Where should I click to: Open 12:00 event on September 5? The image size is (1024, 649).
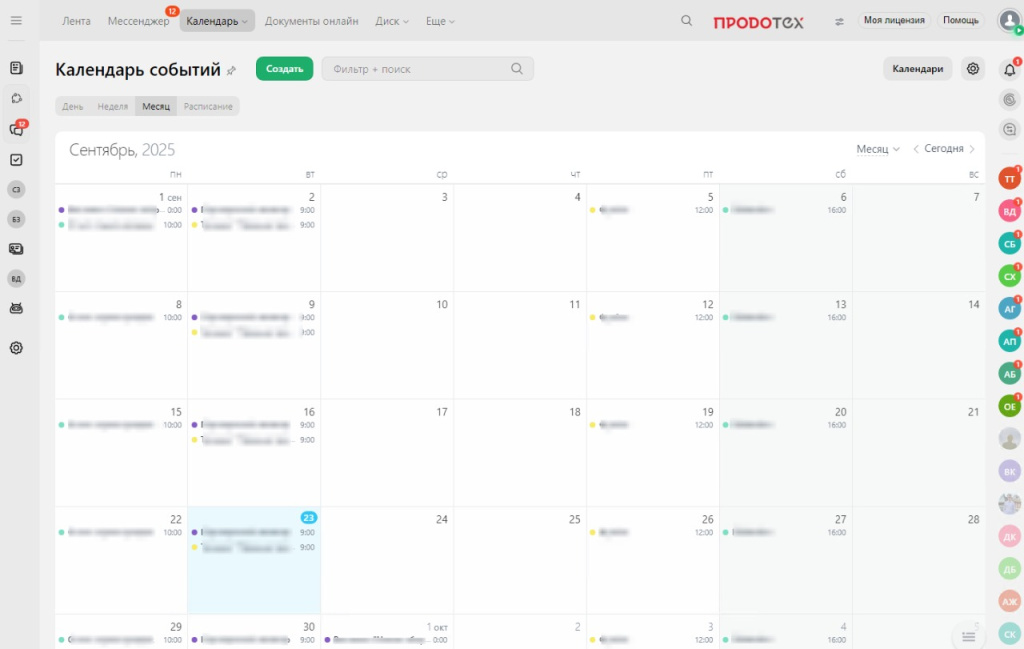click(651, 210)
